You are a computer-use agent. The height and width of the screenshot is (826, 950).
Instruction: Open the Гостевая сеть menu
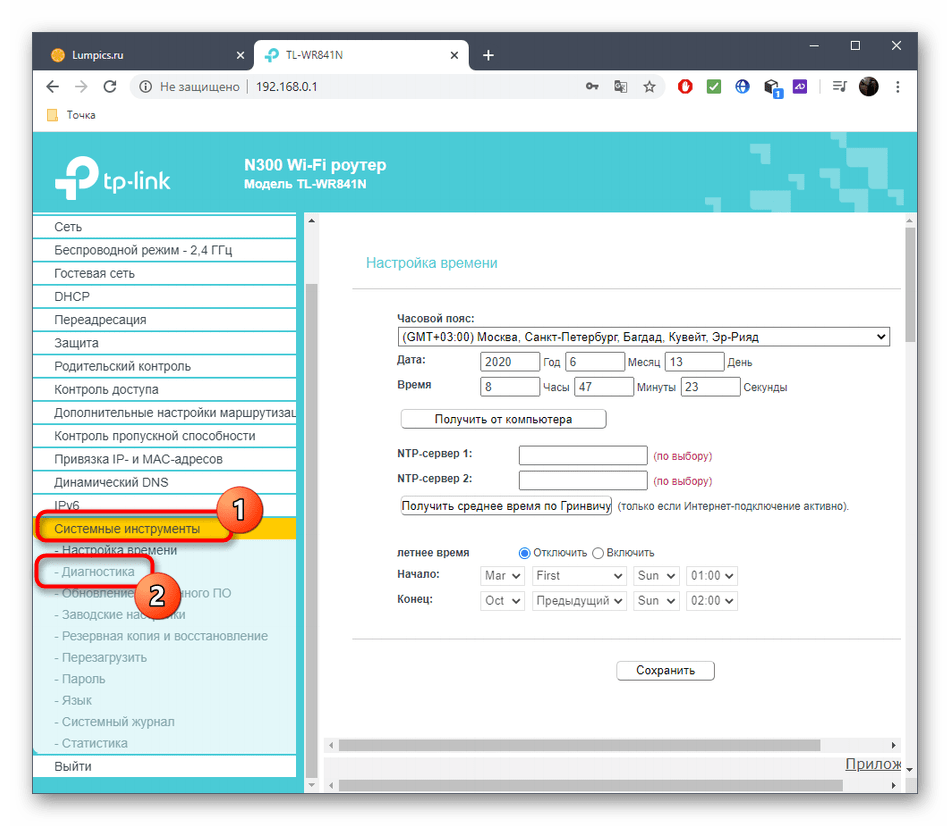[164, 273]
